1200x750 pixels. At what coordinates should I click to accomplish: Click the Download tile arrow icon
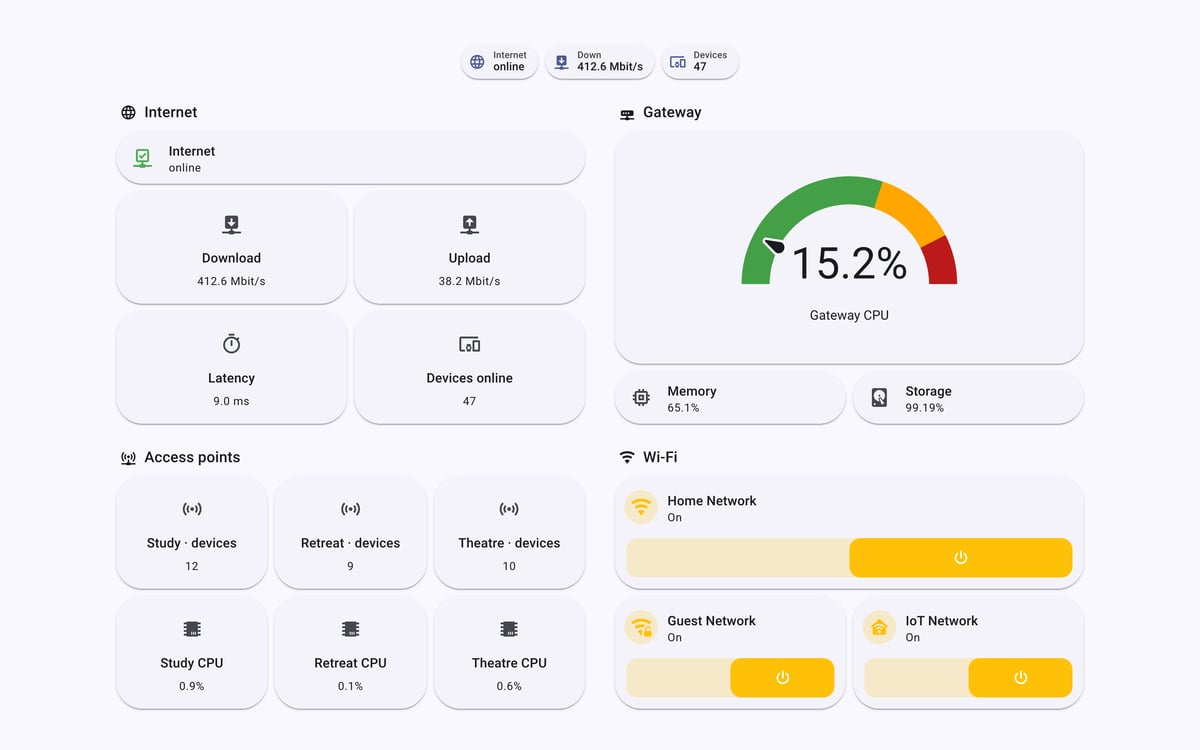pos(231,224)
